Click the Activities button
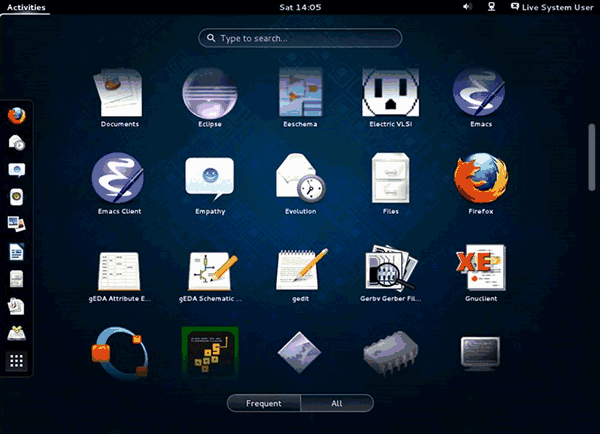 coord(27,7)
